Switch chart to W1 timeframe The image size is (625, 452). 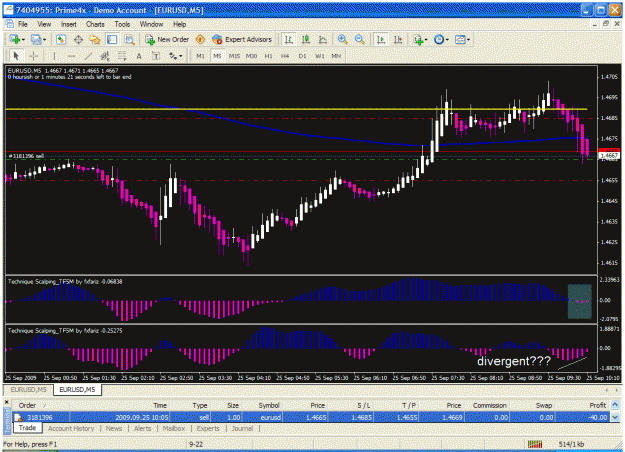pyautogui.click(x=320, y=56)
